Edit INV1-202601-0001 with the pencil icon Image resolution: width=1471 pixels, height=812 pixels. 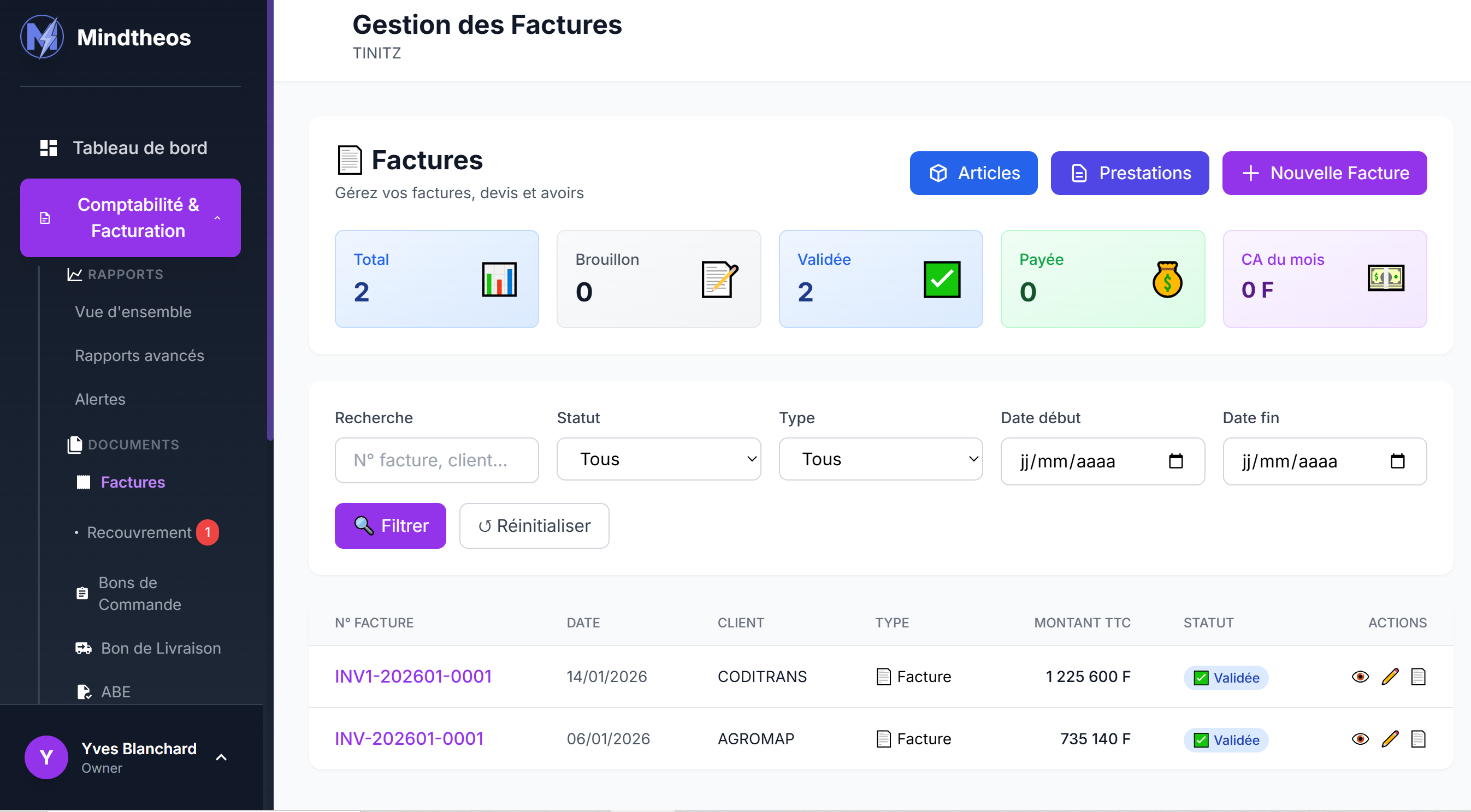1390,677
